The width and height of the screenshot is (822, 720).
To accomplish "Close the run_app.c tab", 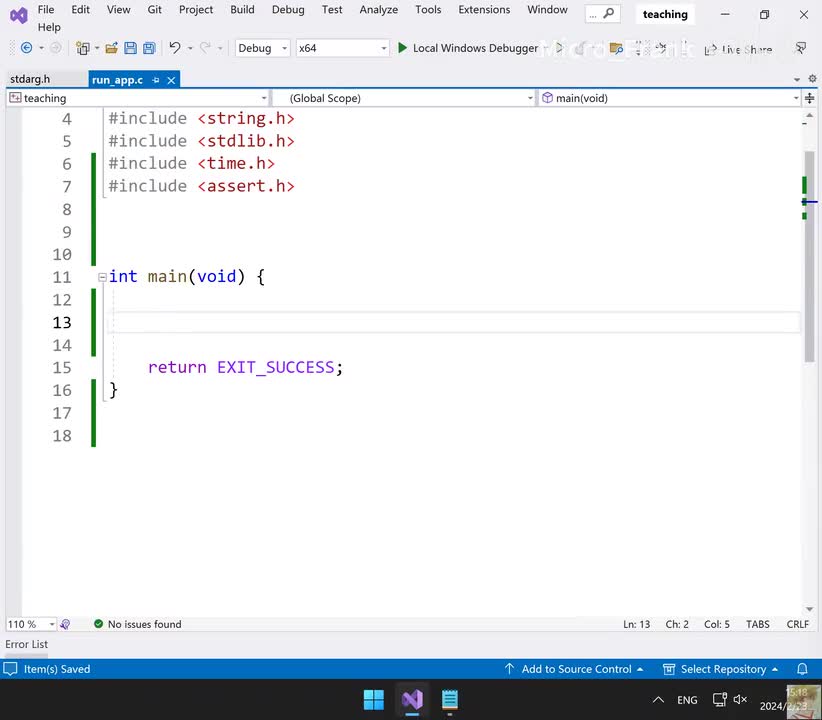I will click(x=171, y=80).
